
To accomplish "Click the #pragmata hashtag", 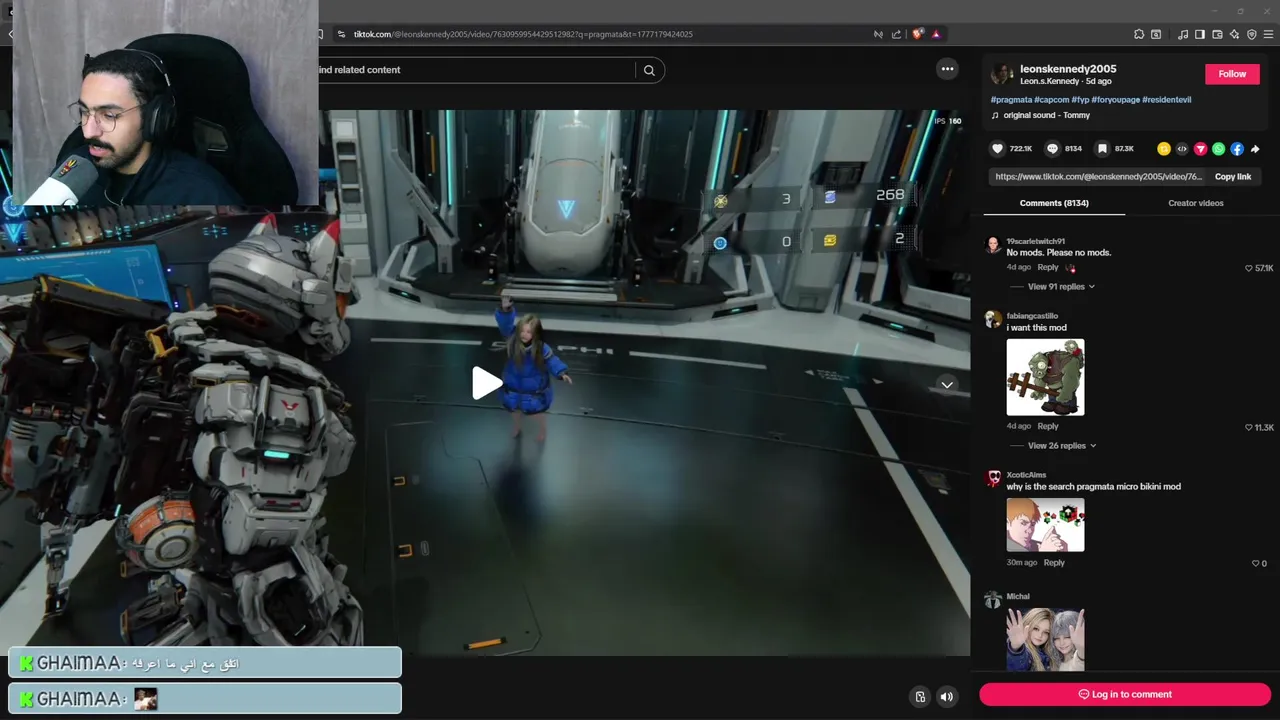I will point(1011,100).
